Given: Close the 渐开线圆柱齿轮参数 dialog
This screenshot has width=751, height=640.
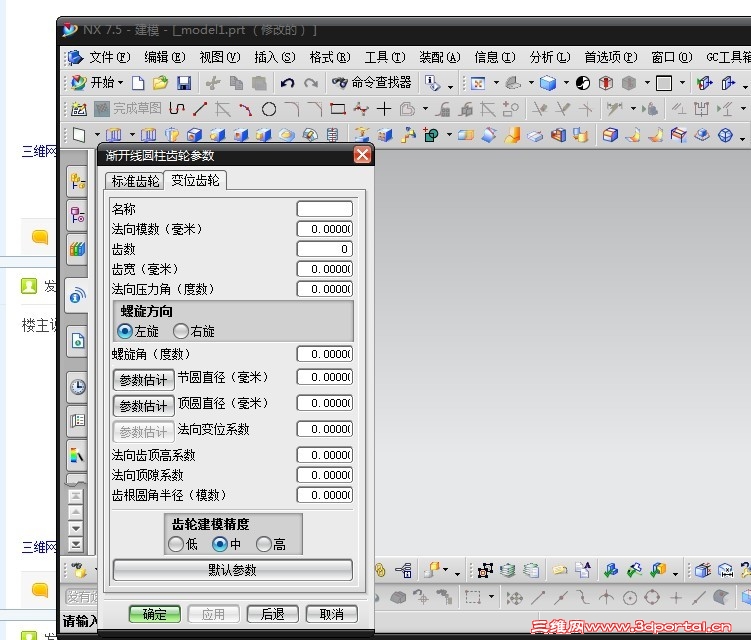Looking at the screenshot, I should click(x=362, y=155).
